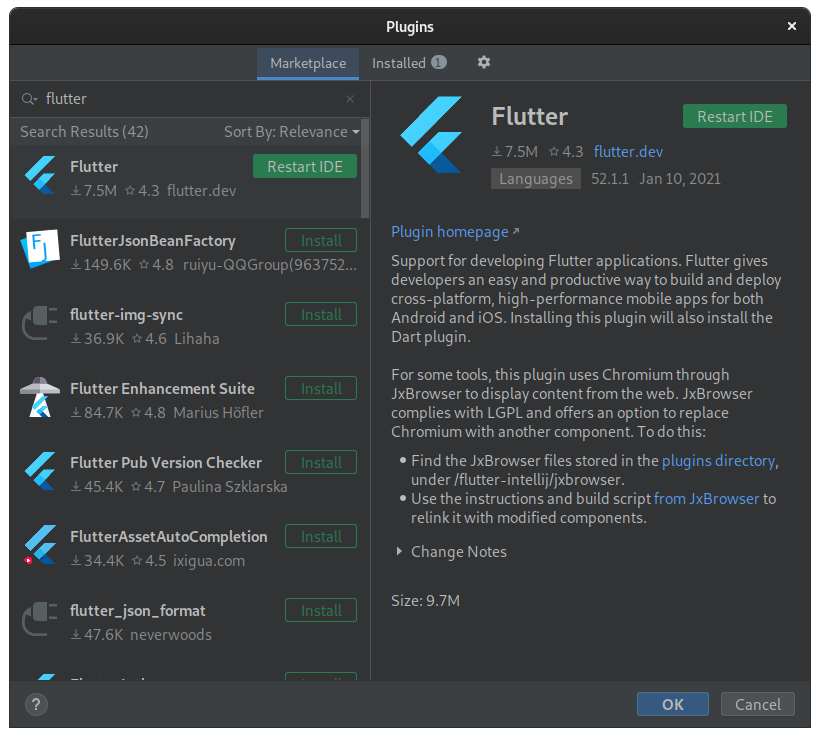Click the Installed tab count badge

(439, 62)
